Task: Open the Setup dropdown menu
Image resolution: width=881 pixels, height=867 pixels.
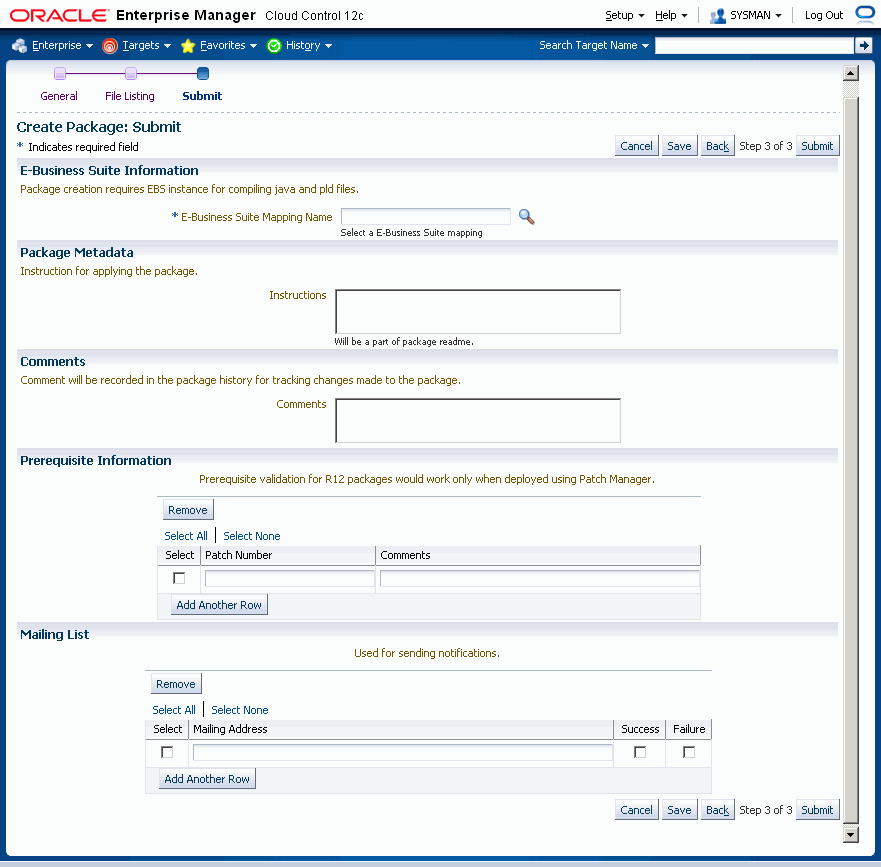Action: pyautogui.click(x=624, y=16)
